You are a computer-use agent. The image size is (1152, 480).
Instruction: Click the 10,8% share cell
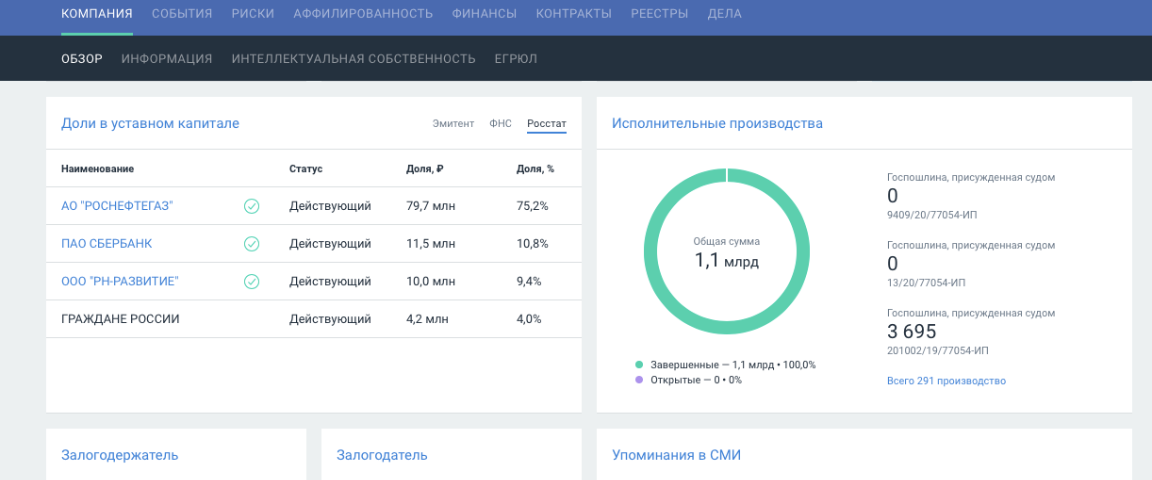pyautogui.click(x=533, y=244)
